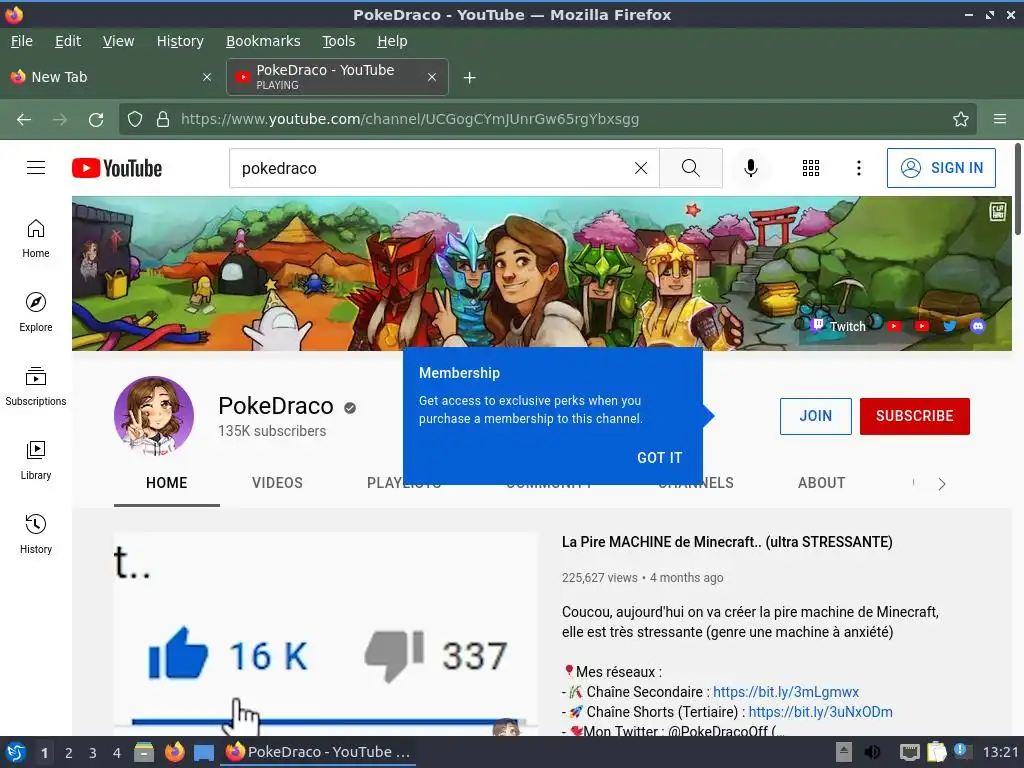Open the Twitch link on the banner
1024x768 pixels.
point(839,326)
